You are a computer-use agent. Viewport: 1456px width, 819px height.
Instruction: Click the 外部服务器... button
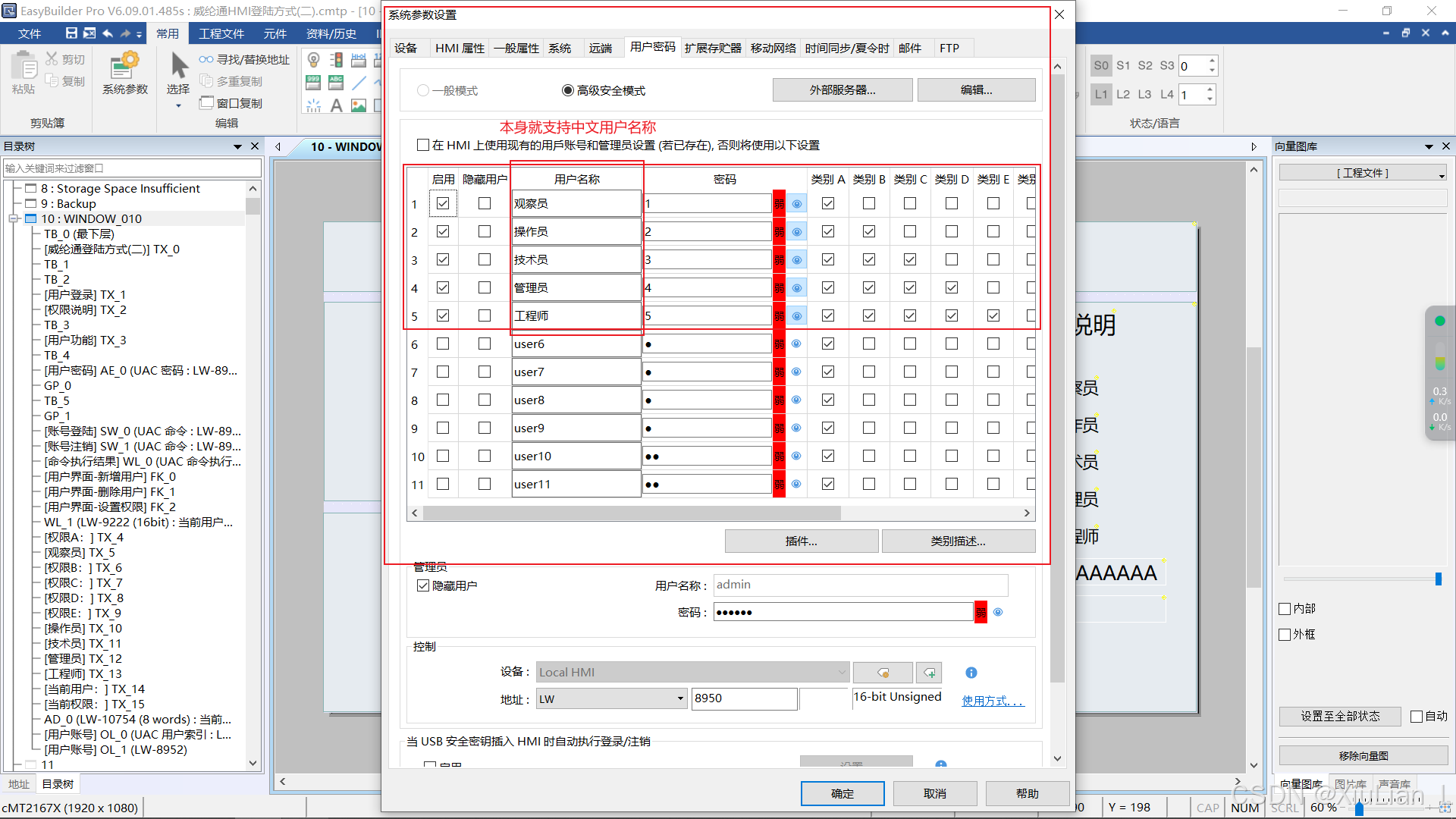click(842, 90)
